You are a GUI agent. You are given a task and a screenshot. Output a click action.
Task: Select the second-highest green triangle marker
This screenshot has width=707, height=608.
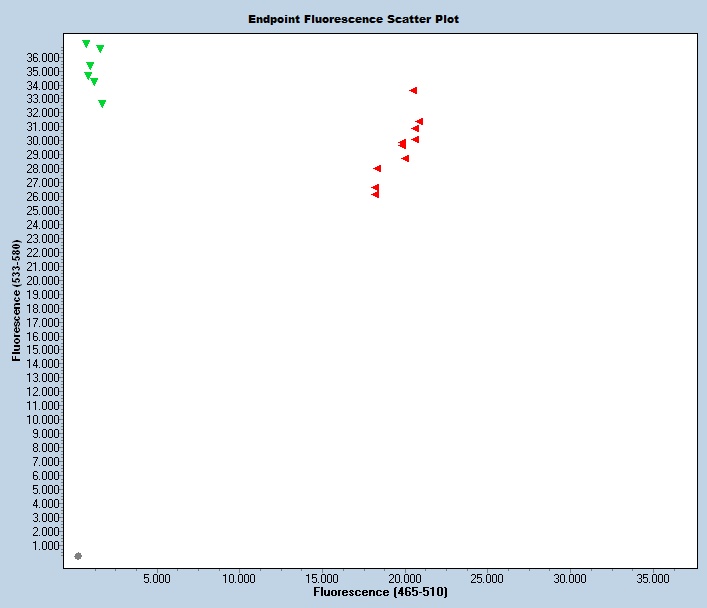[100, 49]
